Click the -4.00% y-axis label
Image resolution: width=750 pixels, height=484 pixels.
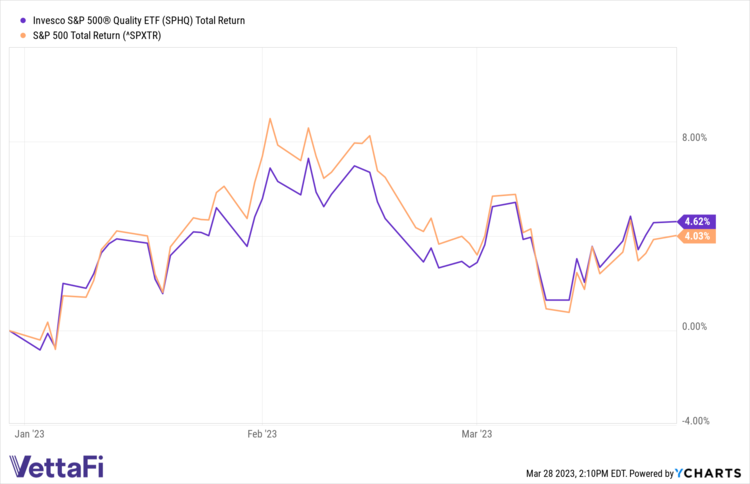click(692, 420)
